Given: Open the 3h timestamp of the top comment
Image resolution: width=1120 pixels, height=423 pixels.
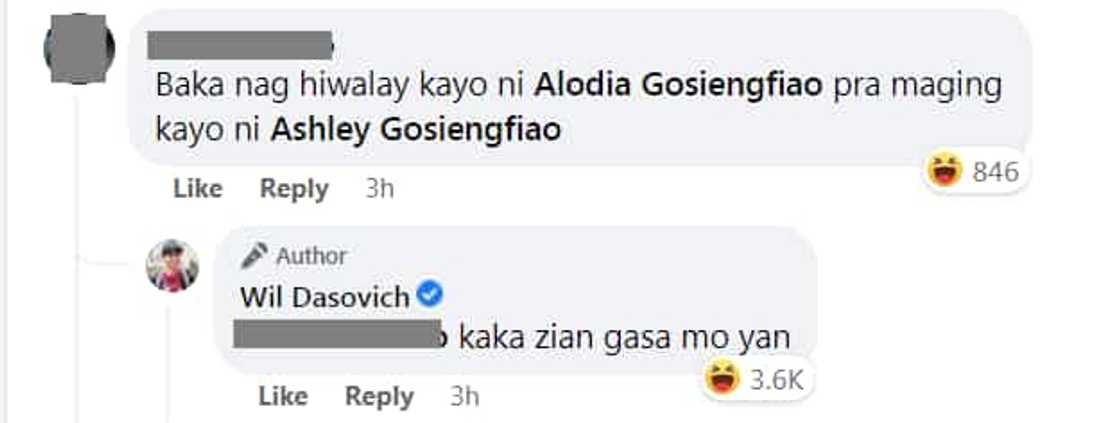Looking at the screenshot, I should (379, 189).
